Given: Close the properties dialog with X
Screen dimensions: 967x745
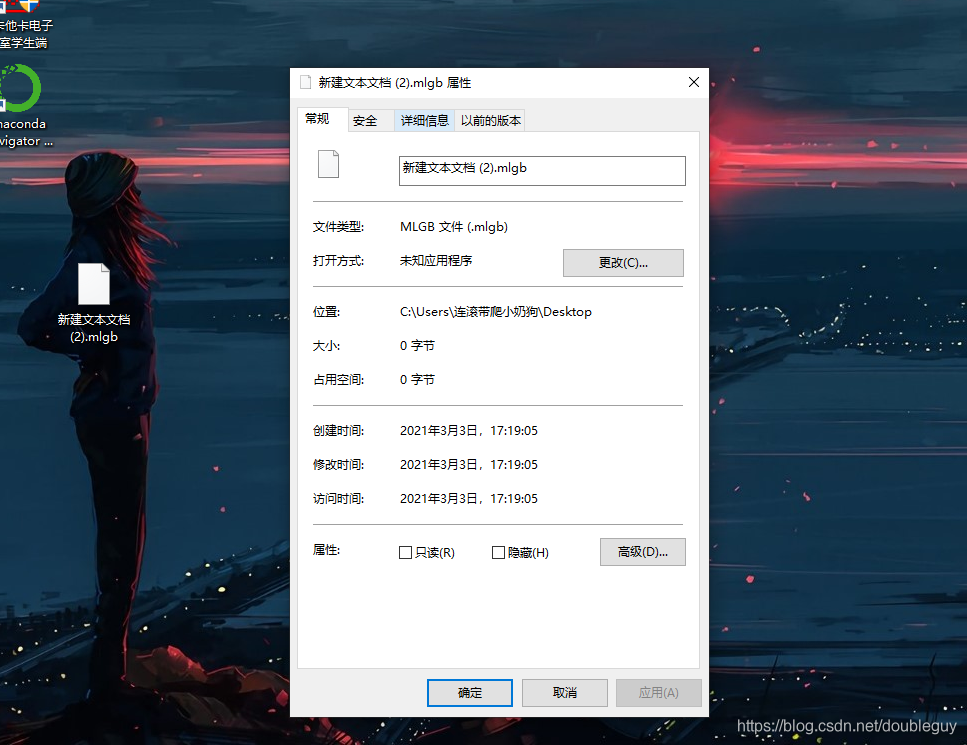Looking at the screenshot, I should tap(693, 83).
